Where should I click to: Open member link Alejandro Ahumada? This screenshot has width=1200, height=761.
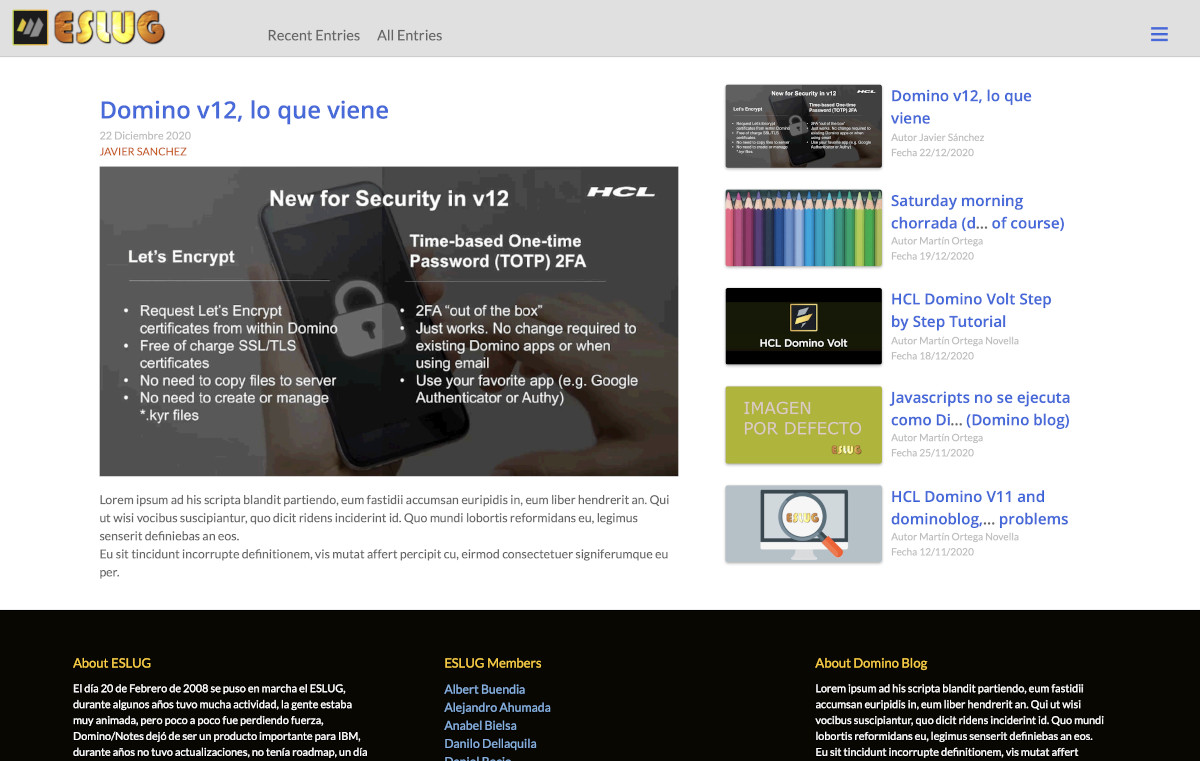pyautogui.click(x=497, y=707)
